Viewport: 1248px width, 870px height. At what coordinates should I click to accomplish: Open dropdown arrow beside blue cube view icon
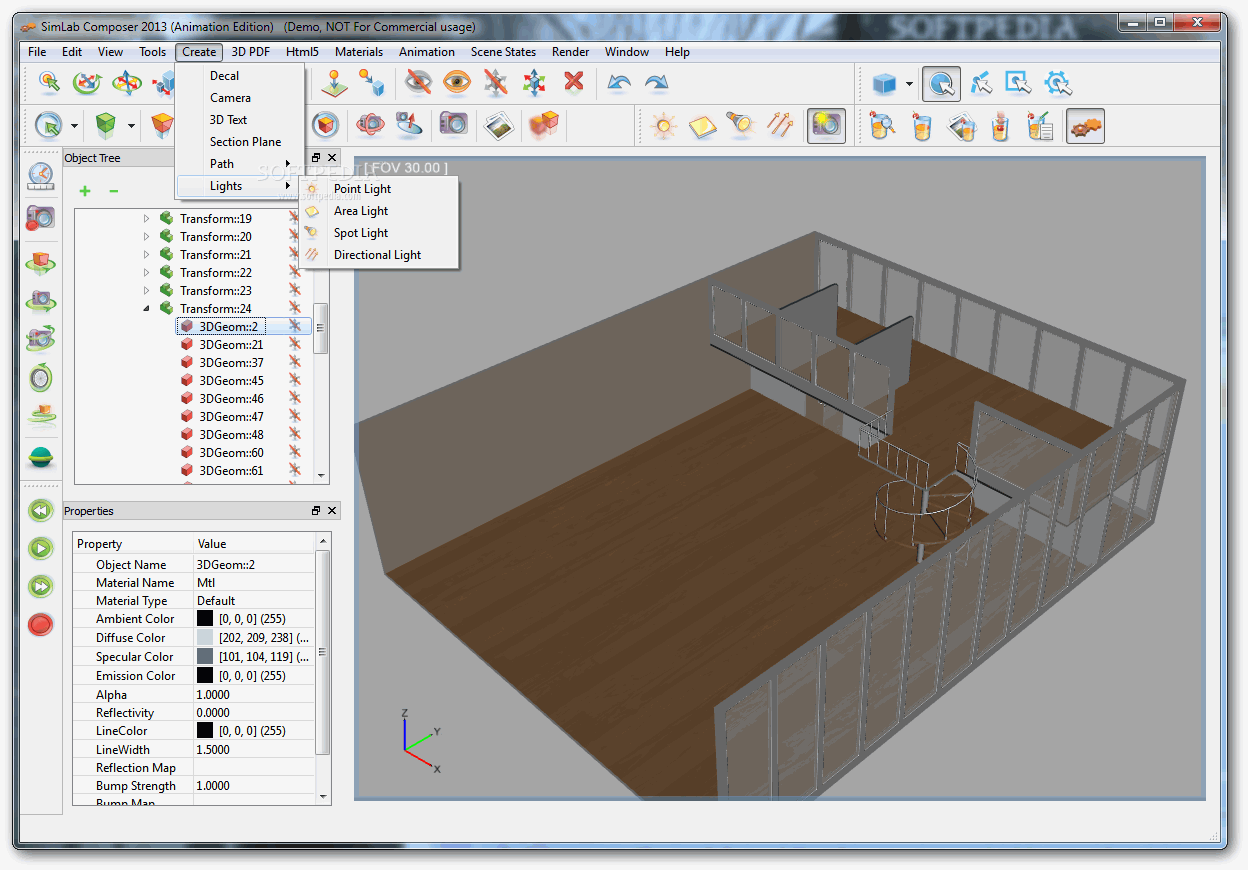pyautogui.click(x=909, y=84)
